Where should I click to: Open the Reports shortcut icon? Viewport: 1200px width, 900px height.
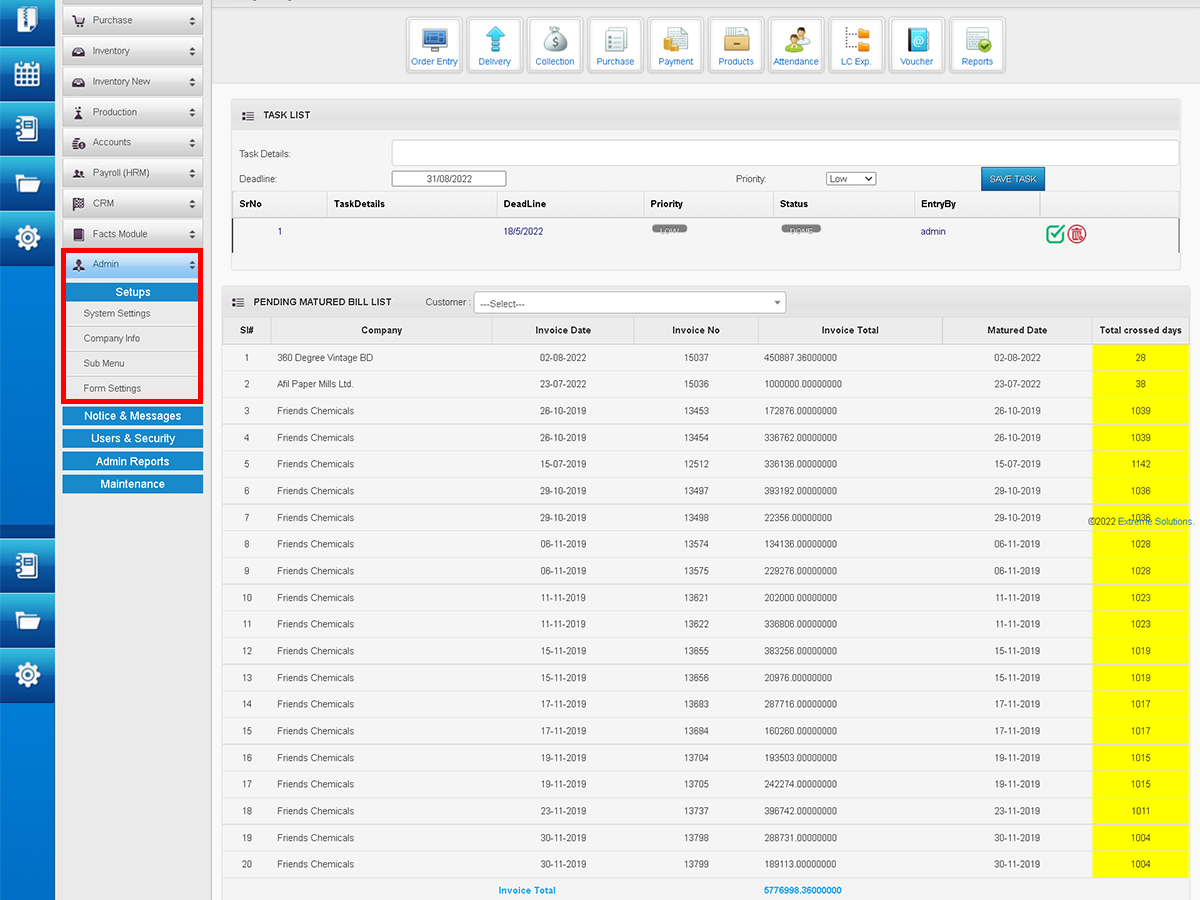tap(977, 46)
